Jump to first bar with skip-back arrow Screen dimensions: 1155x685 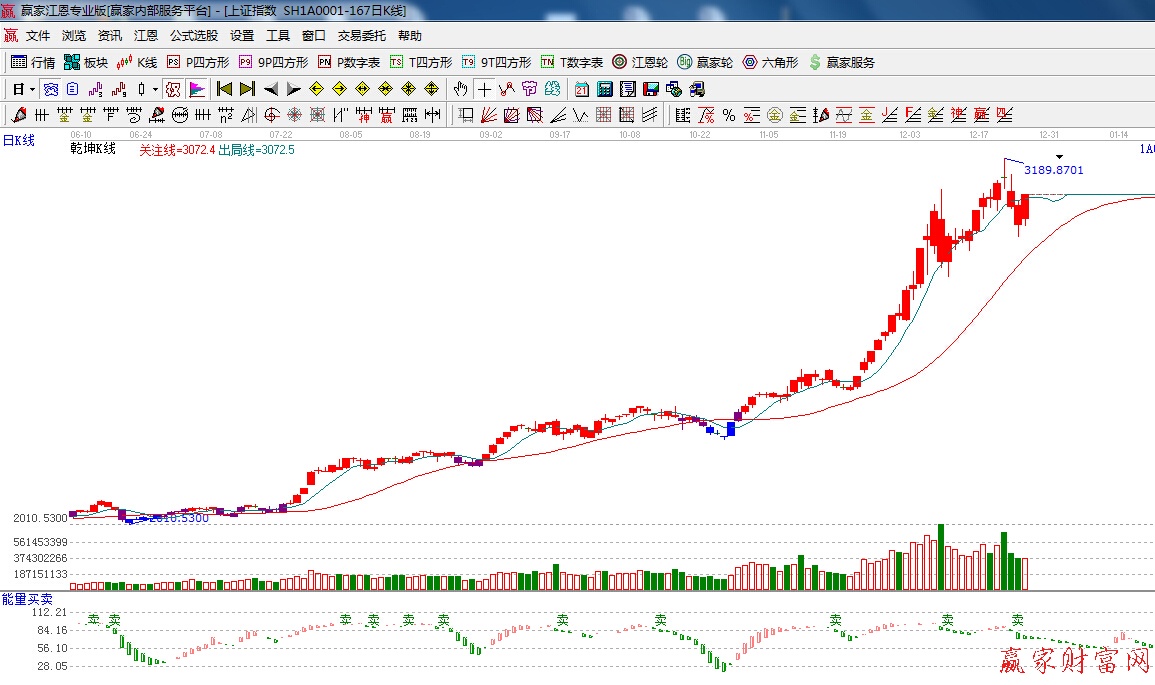pyautogui.click(x=224, y=89)
